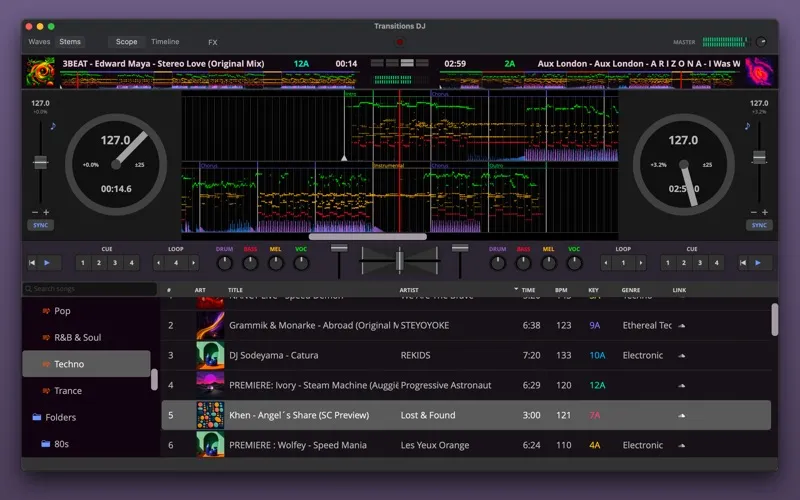Click the red record indicator at top

[x=400, y=42]
